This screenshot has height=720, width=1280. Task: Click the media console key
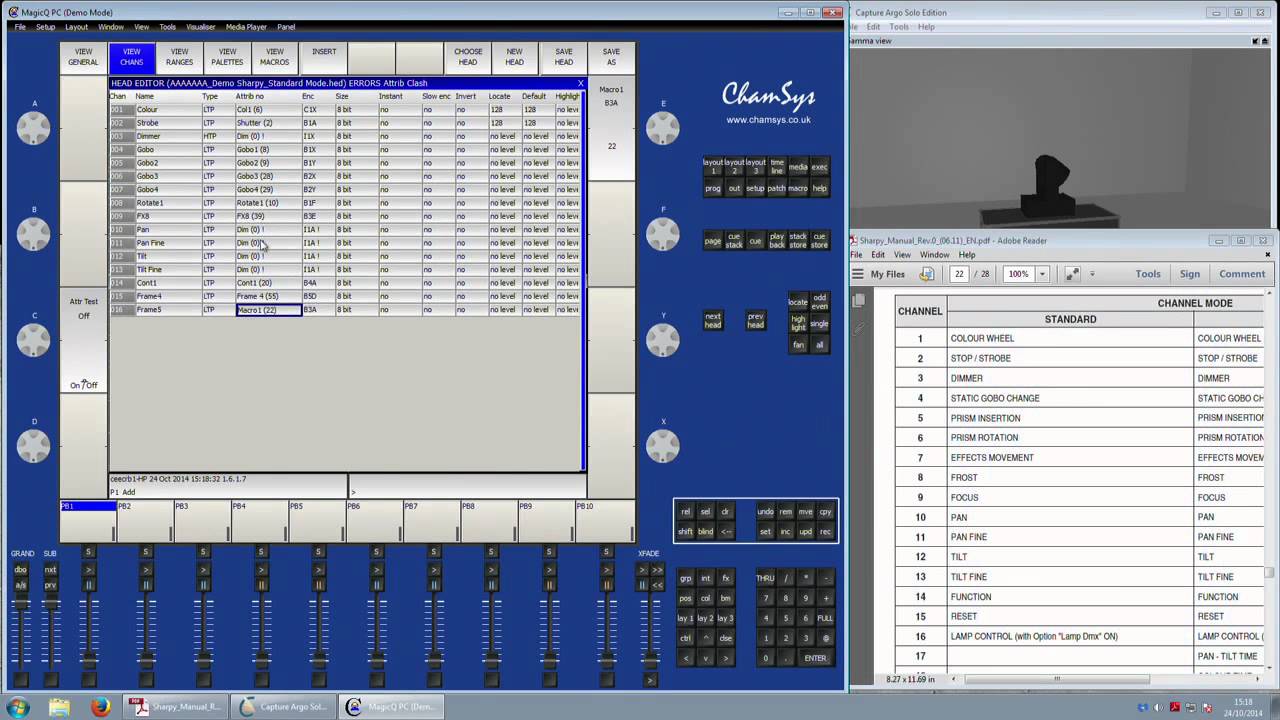(797, 167)
